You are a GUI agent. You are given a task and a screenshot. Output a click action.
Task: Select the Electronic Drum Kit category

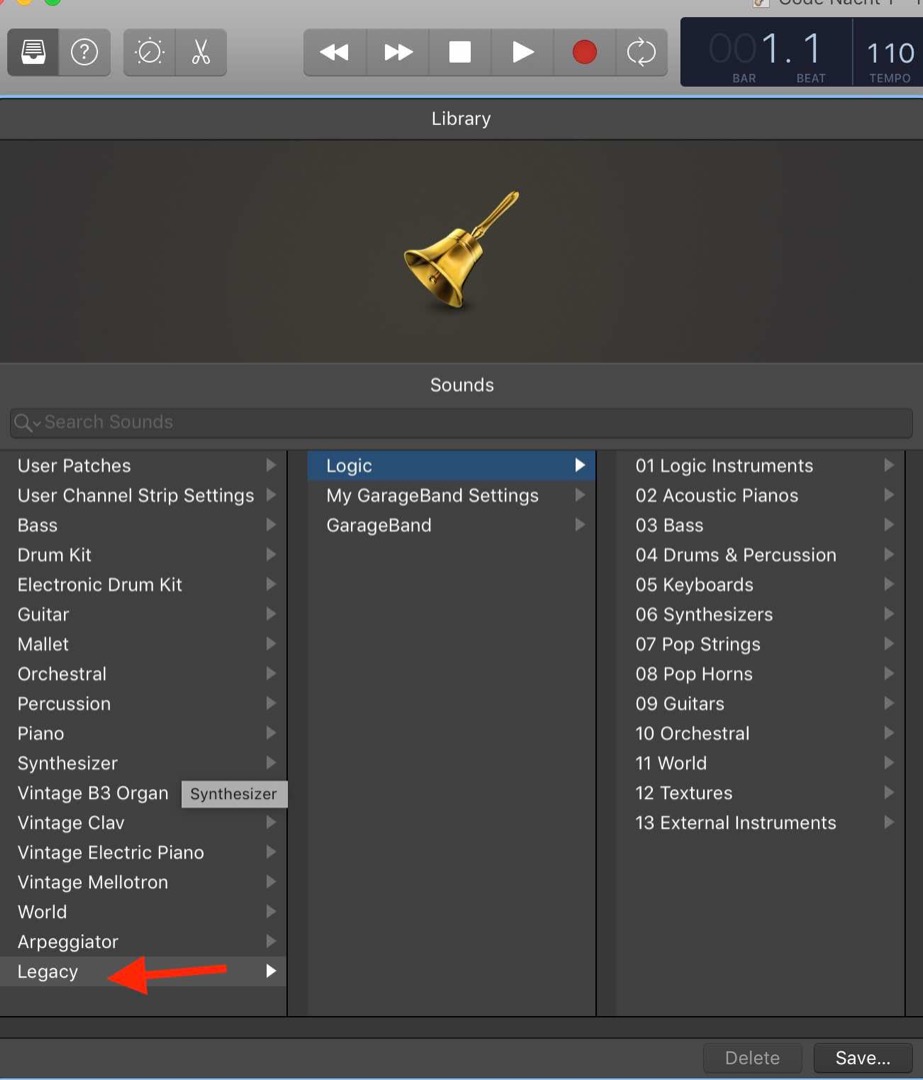coord(143,584)
